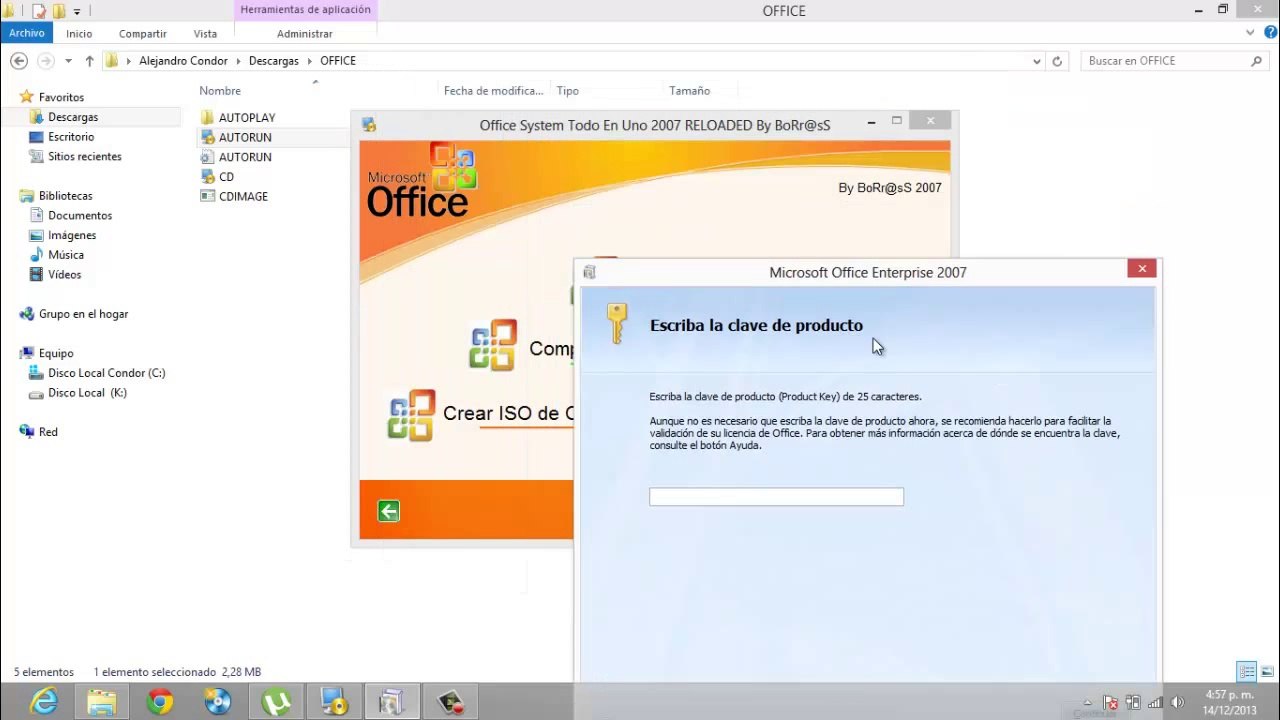Select Red in the navigation pane
Viewport: 1280px width, 720px height.
coord(48,432)
